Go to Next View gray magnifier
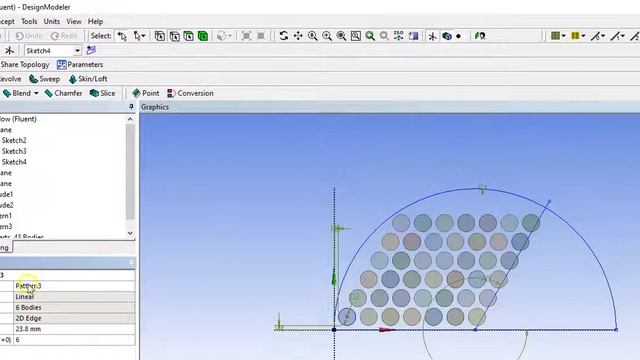The image size is (640, 360). 384,36
